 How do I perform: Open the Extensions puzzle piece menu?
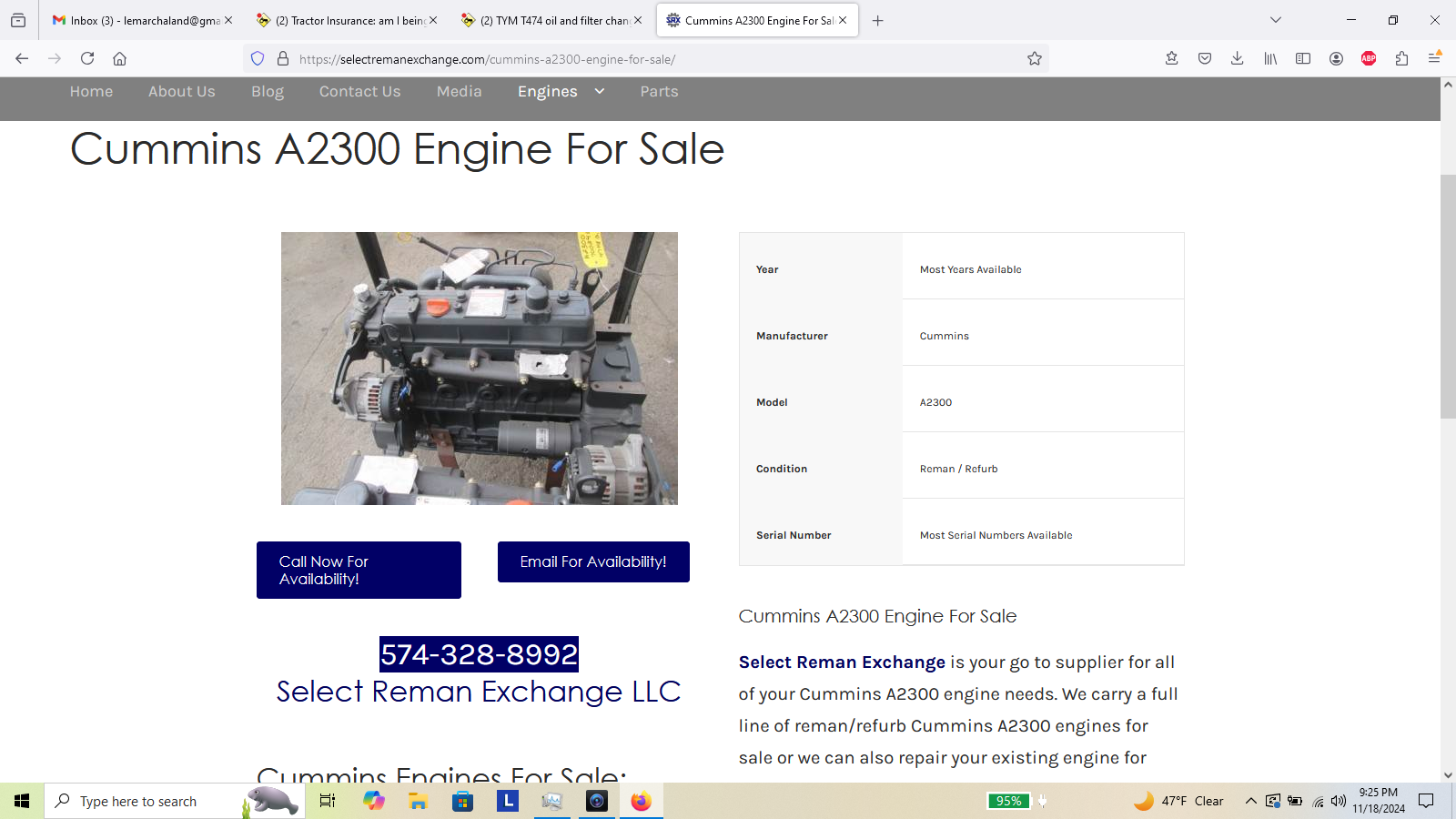pos(1401,58)
